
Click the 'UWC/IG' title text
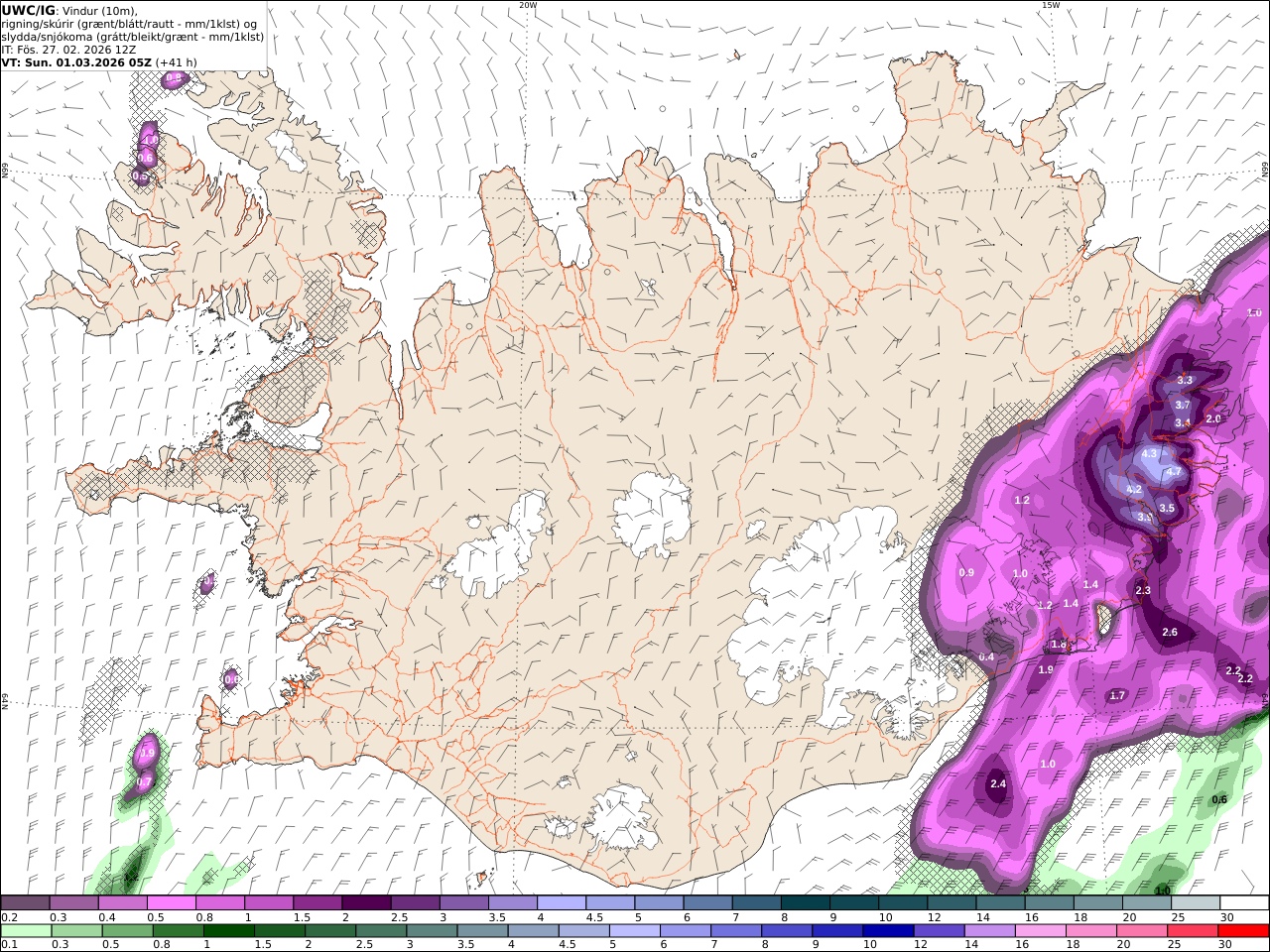(x=29, y=10)
